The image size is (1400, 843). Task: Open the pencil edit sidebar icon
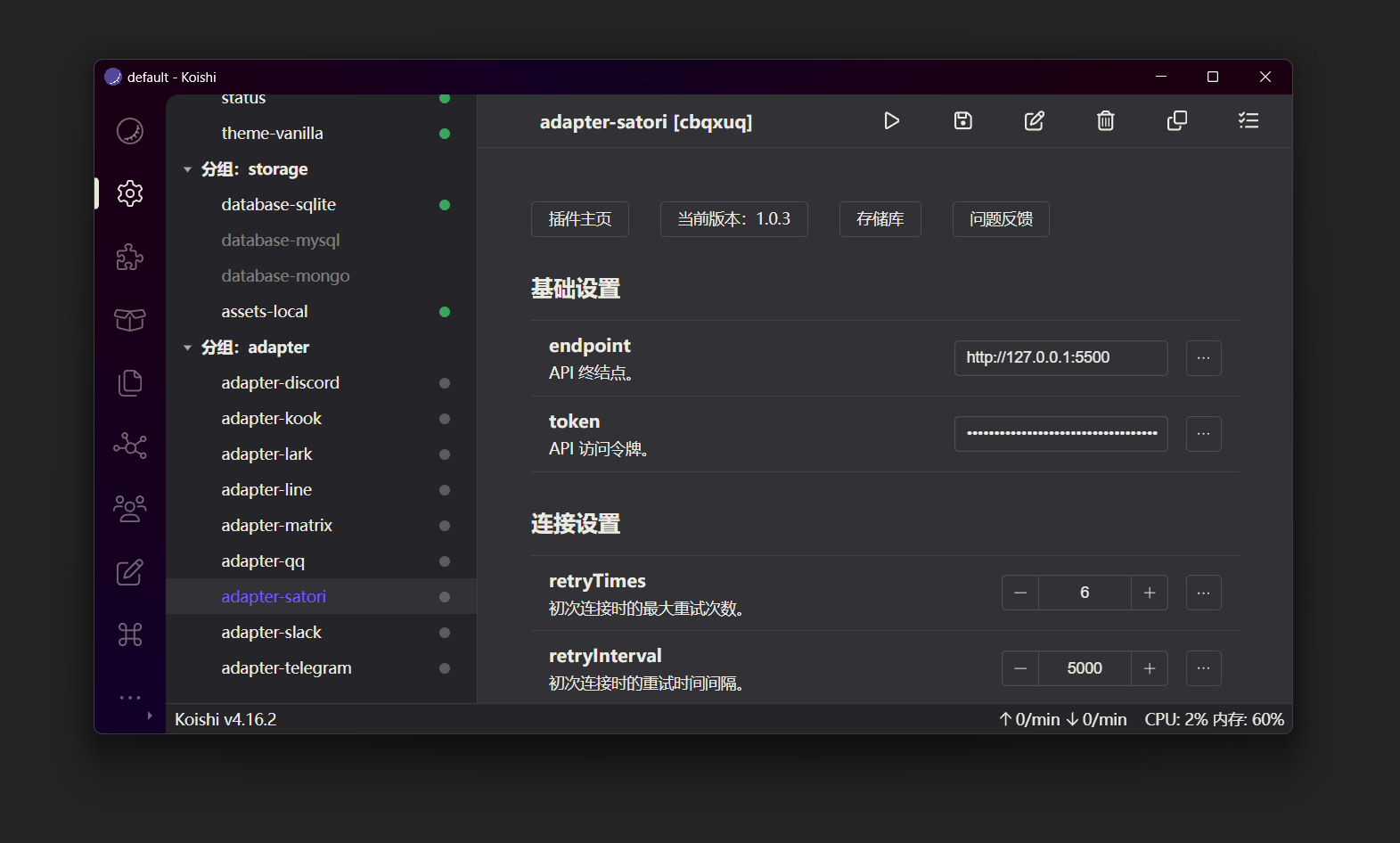click(x=130, y=571)
